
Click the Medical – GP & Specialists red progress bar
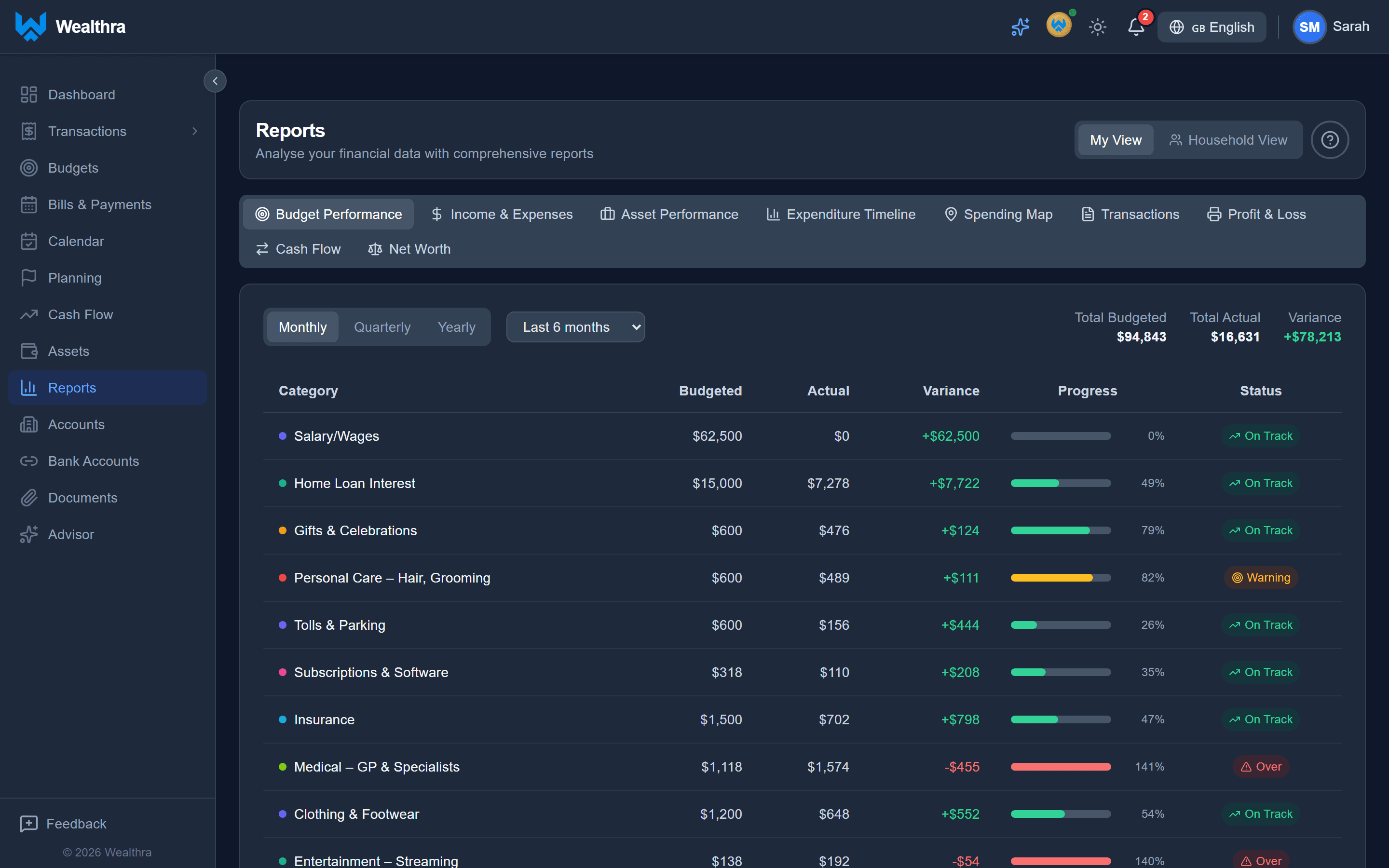pos(1061,767)
